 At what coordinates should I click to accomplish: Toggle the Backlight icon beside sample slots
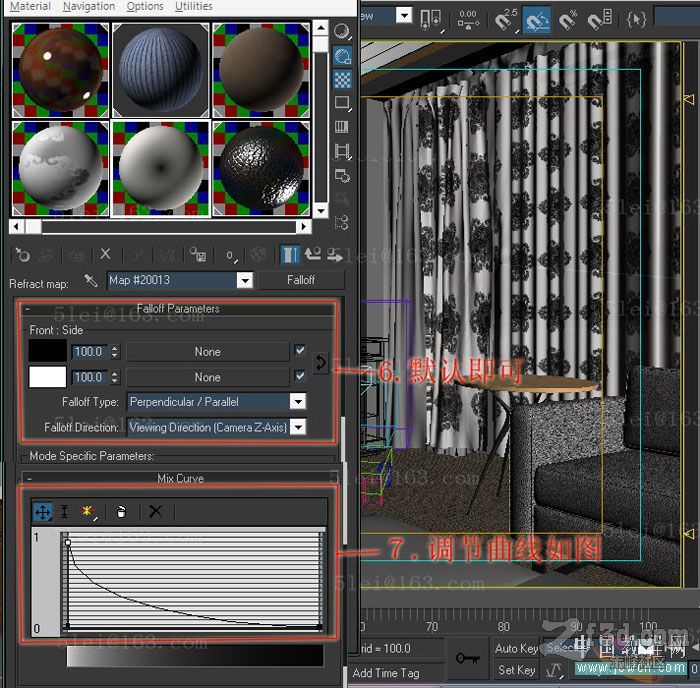pos(342,55)
